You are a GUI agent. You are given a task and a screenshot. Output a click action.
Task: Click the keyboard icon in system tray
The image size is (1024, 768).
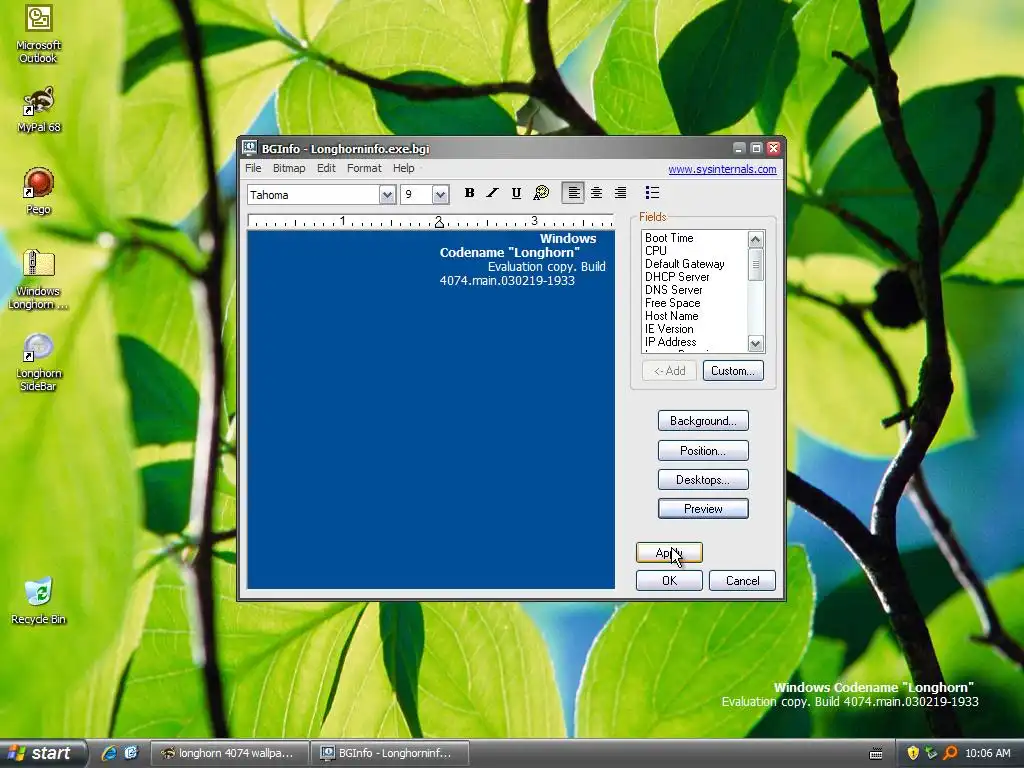pos(876,754)
